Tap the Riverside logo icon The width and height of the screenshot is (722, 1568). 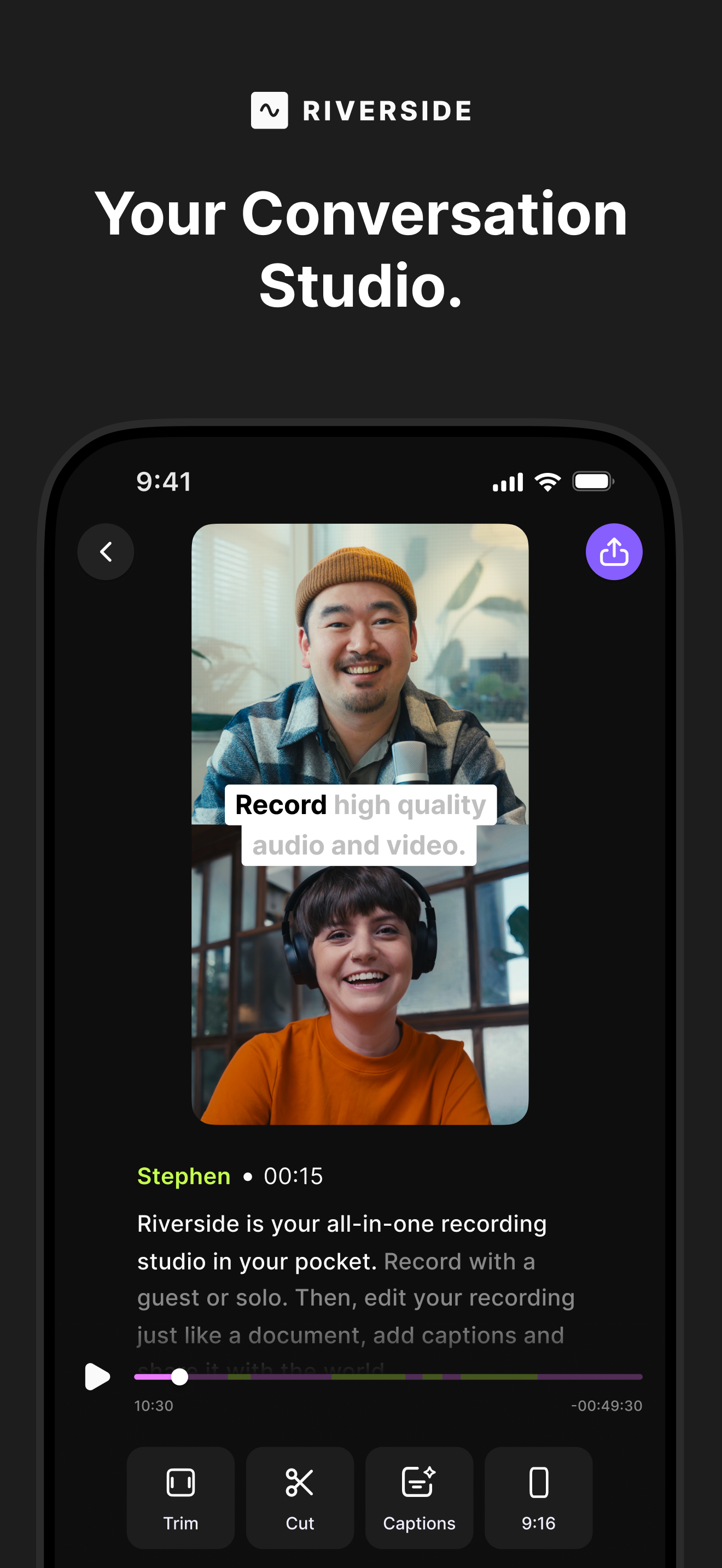[x=269, y=110]
